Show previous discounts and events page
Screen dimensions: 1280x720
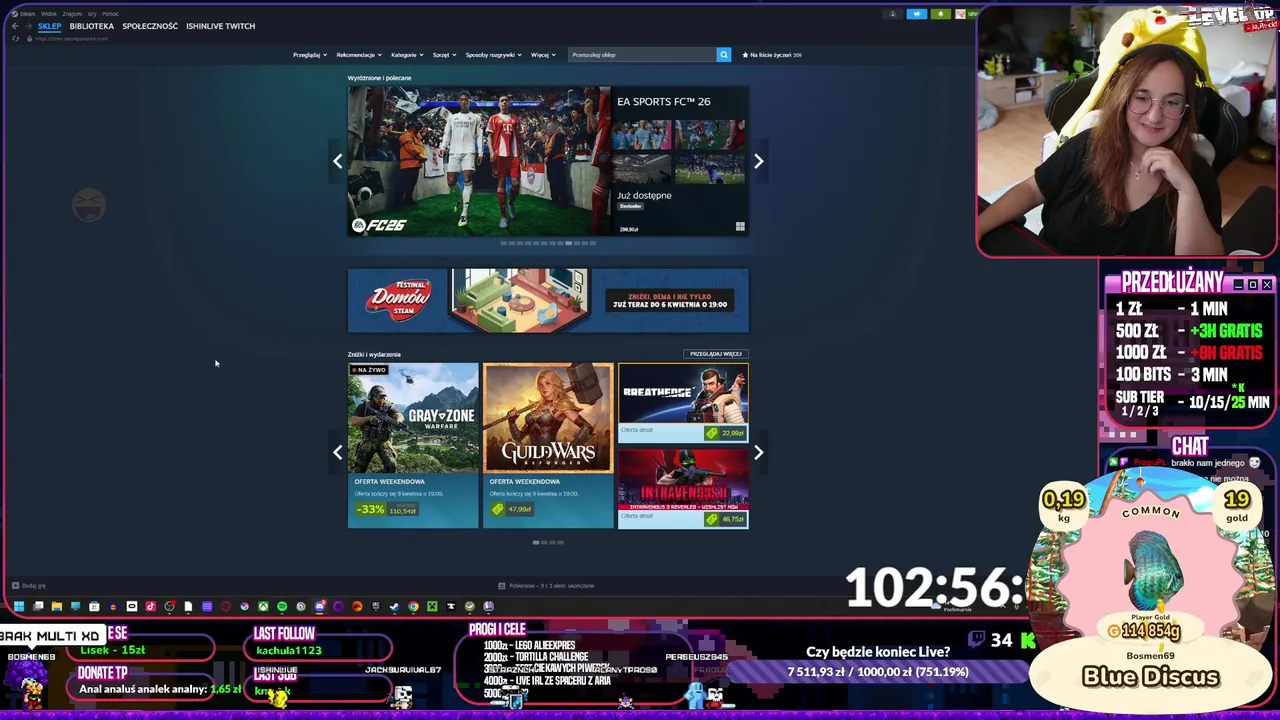pos(337,452)
